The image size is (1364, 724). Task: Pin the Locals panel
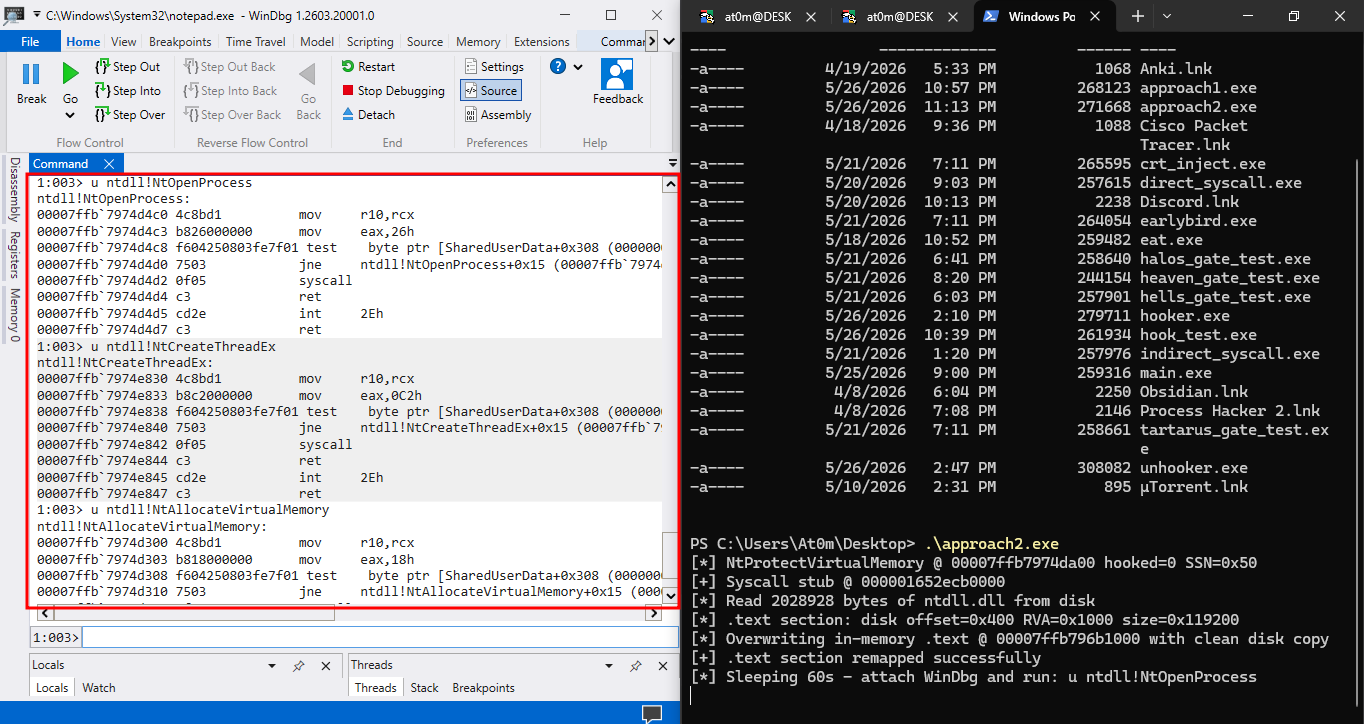[298, 665]
